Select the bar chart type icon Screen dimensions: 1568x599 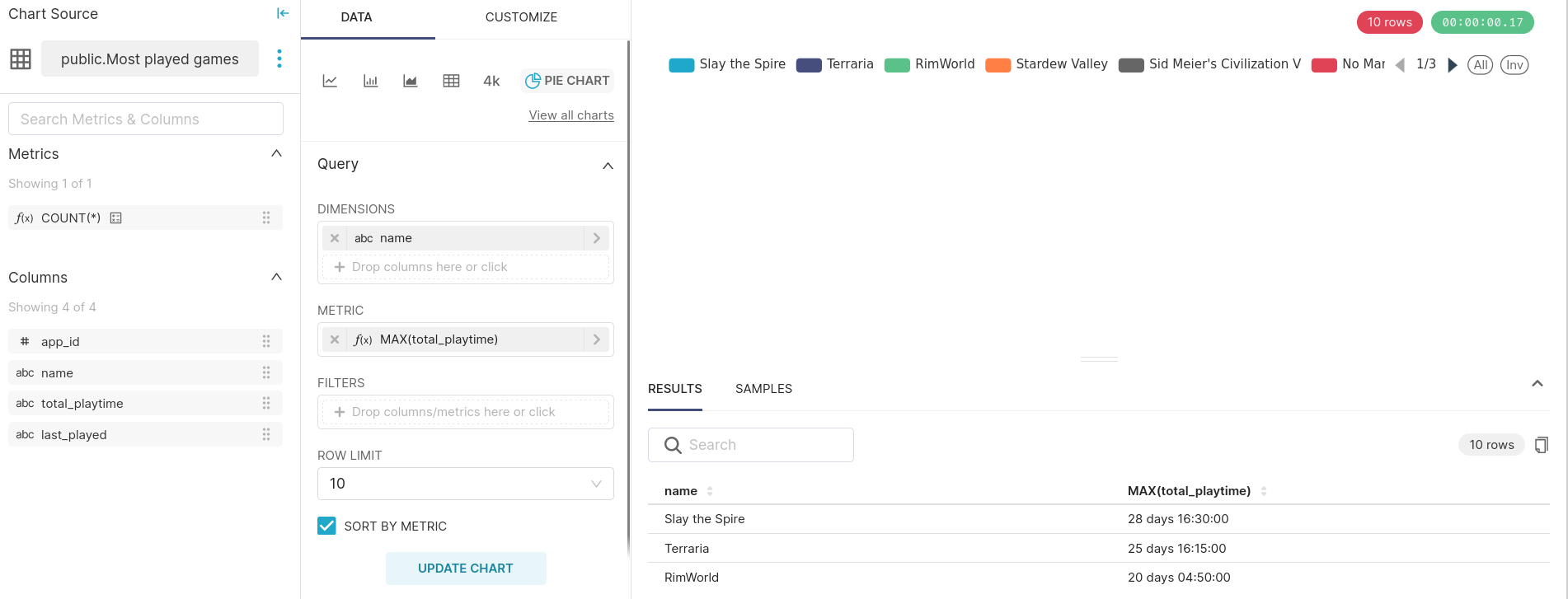point(370,81)
